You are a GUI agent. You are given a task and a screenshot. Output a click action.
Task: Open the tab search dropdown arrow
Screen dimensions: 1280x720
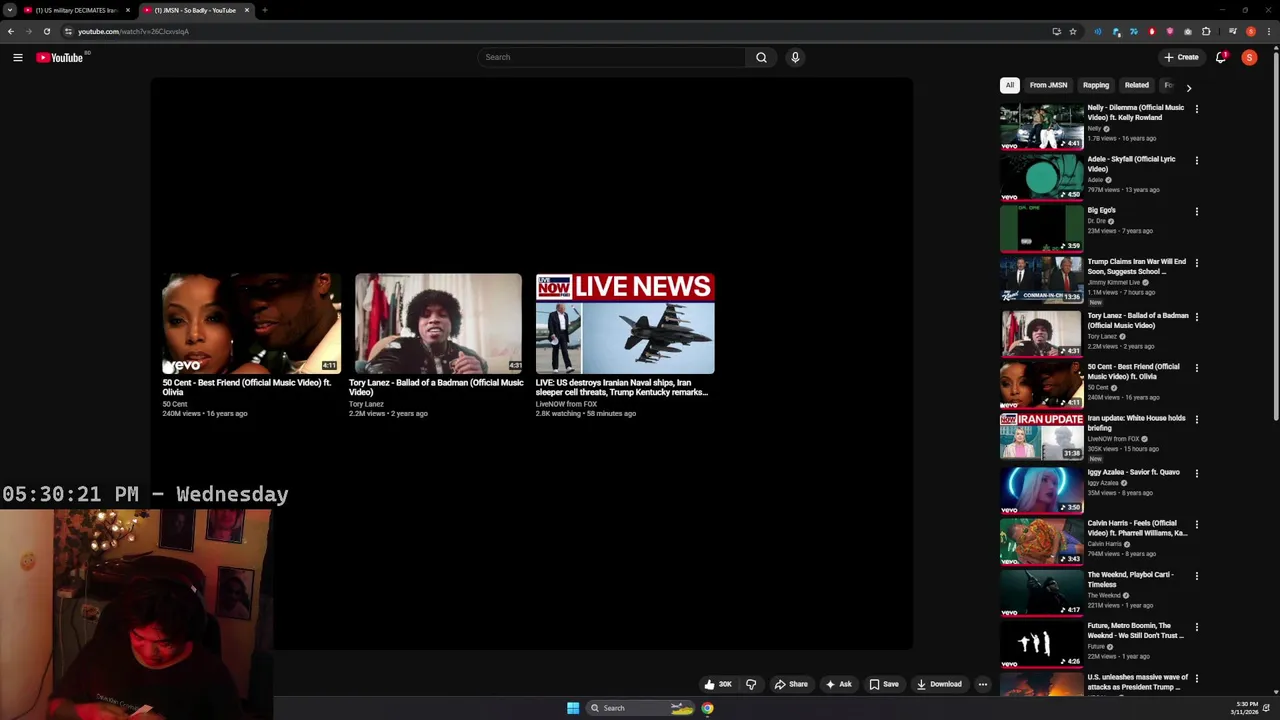[10, 10]
